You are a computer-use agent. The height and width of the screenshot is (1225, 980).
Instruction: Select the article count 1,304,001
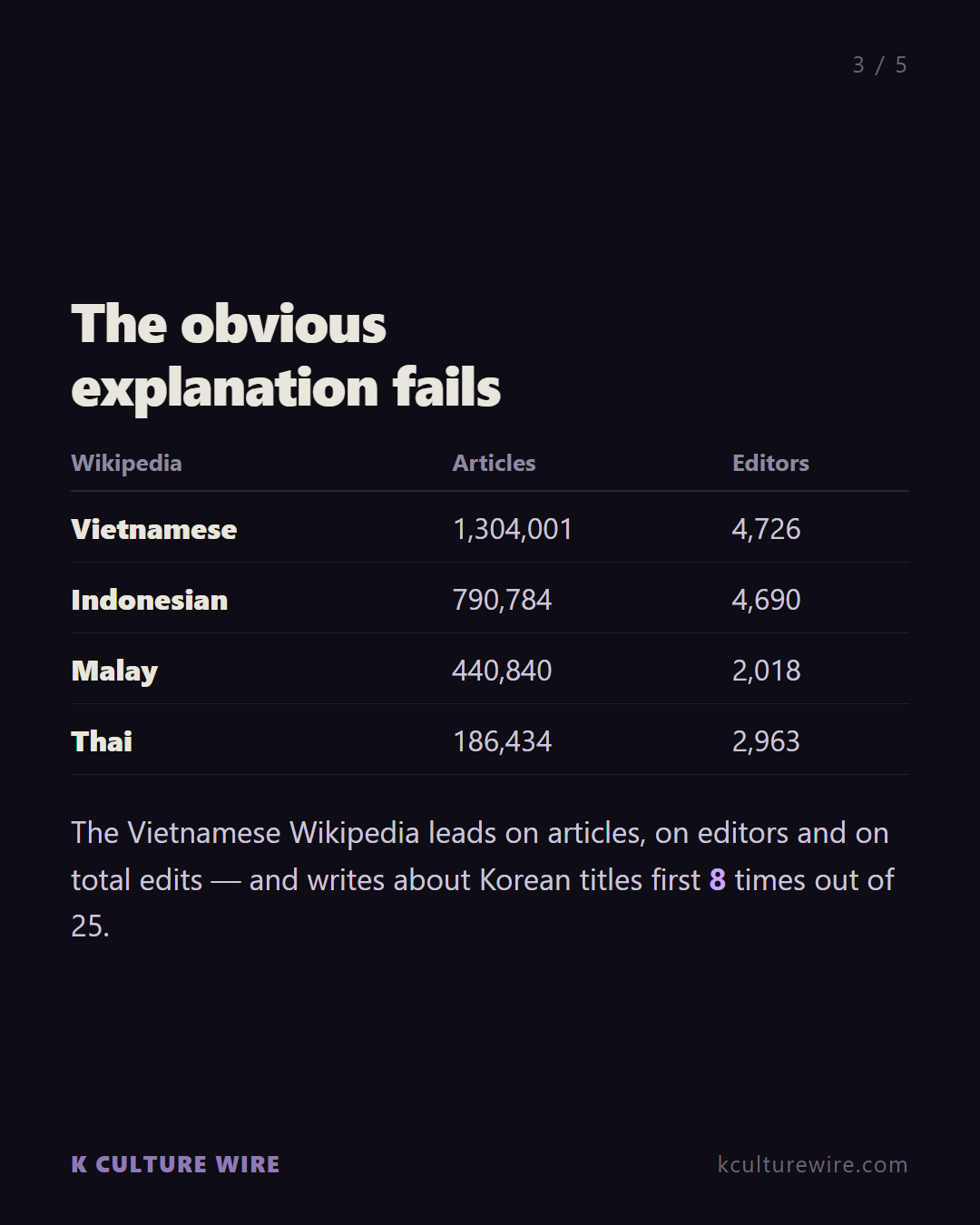[x=513, y=529]
